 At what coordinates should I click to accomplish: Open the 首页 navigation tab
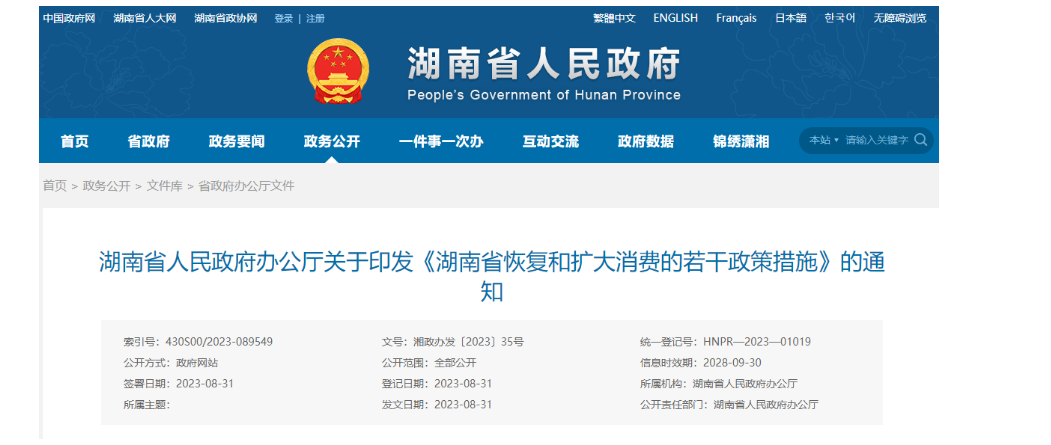(74, 141)
